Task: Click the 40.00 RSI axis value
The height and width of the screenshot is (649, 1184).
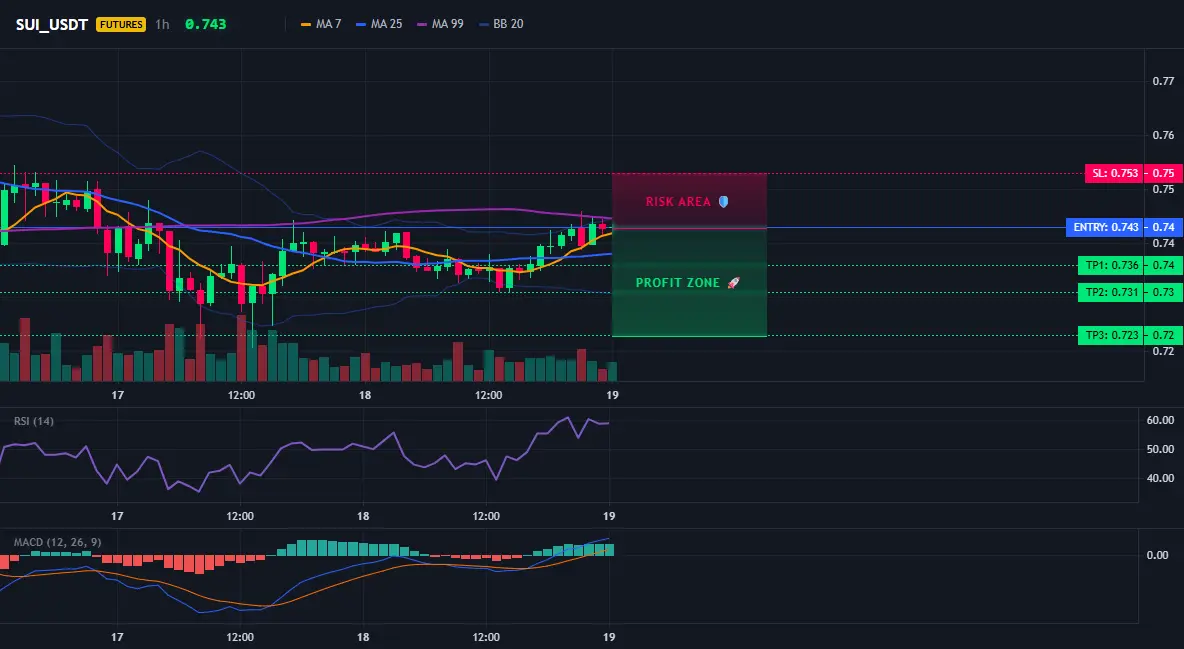Action: coord(1161,477)
